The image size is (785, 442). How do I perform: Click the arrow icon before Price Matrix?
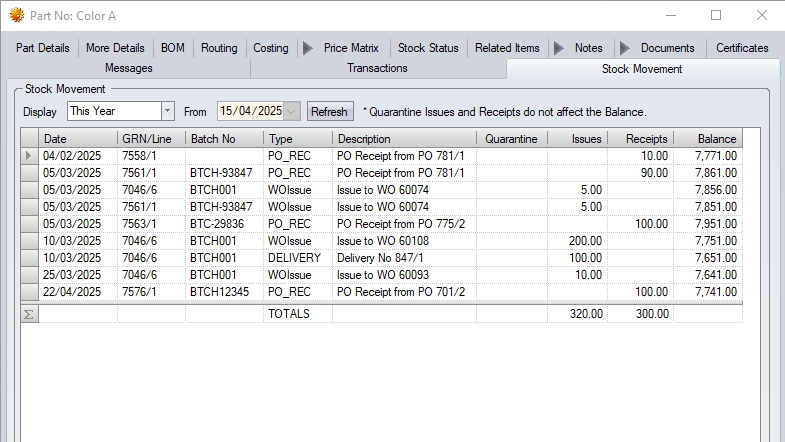pyautogui.click(x=308, y=48)
